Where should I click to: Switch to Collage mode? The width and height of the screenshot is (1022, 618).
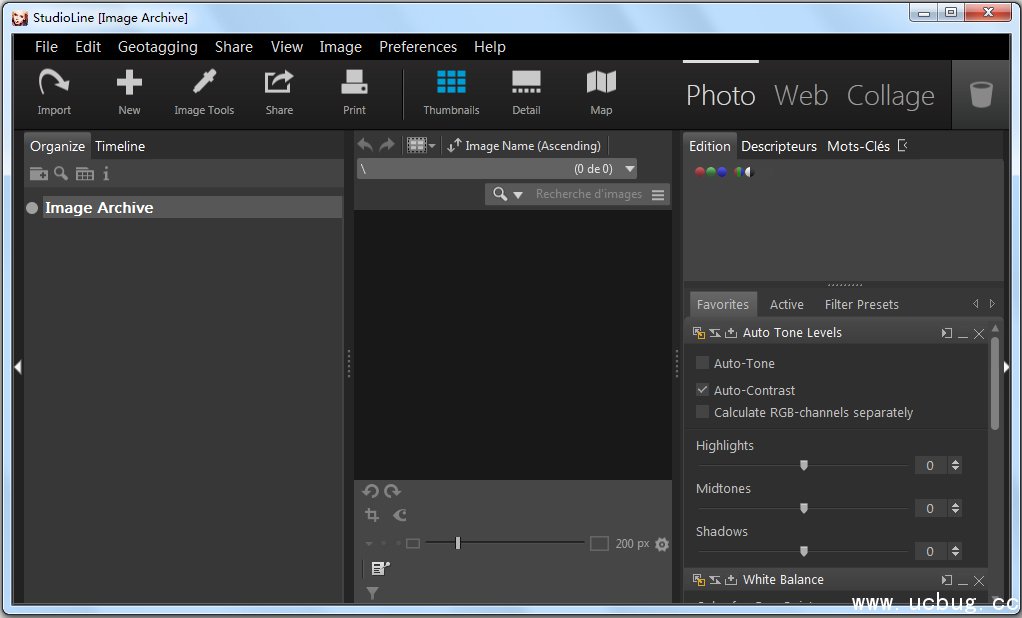click(x=890, y=96)
